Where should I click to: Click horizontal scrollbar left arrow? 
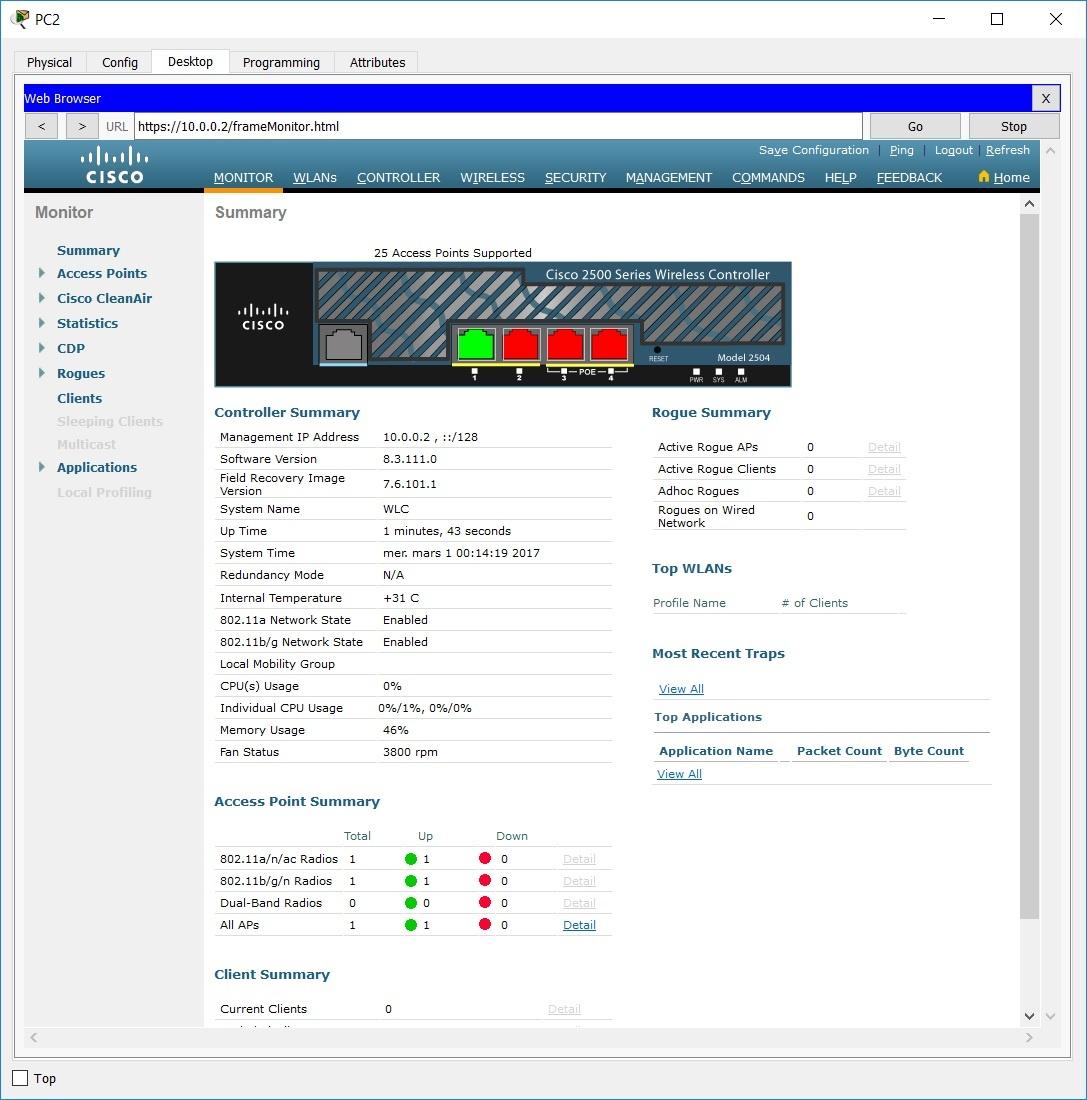(x=34, y=1037)
